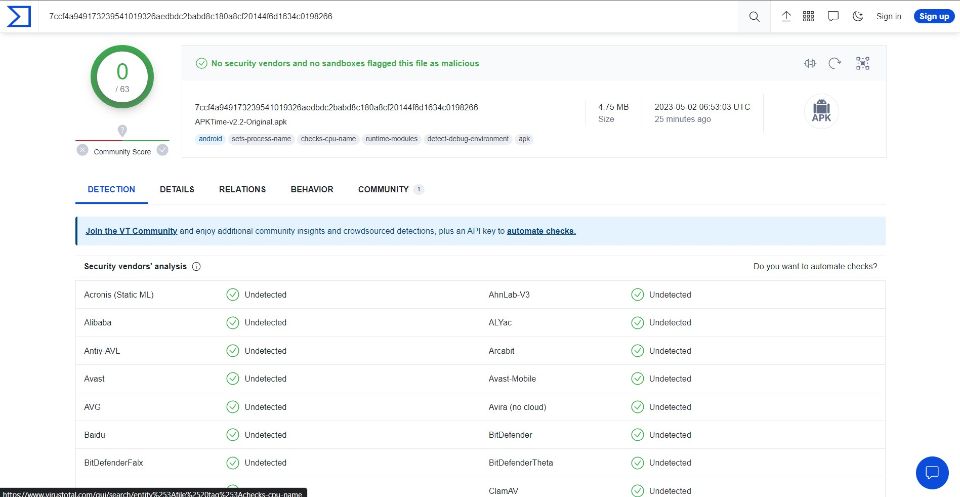Click info icon beside Security vendors' analysis
The width and height of the screenshot is (960, 497).
[196, 267]
